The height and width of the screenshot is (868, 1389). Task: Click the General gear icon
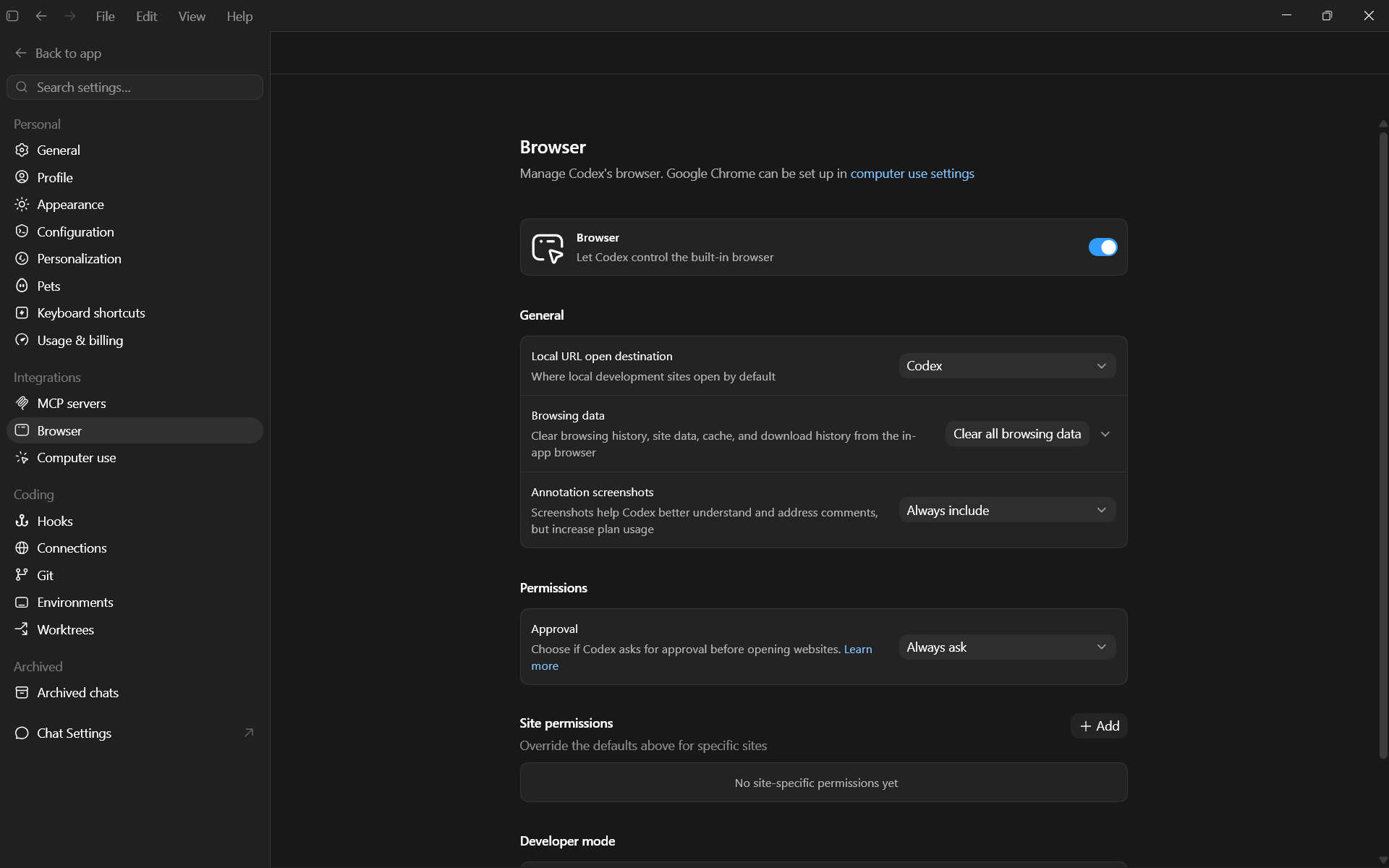(x=22, y=150)
